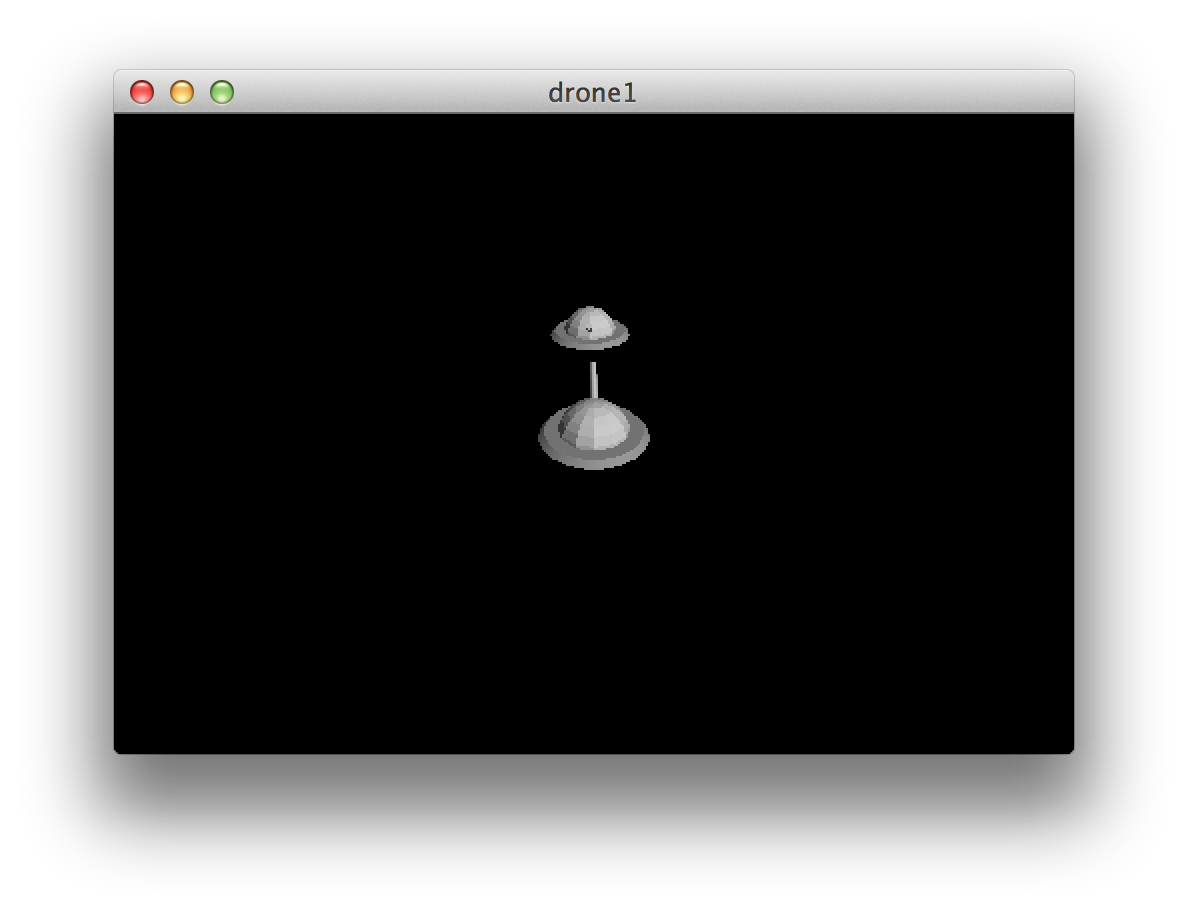The height and width of the screenshot is (912, 1188).
Task: Click the gap between upper drone and rod
Action: point(592,355)
